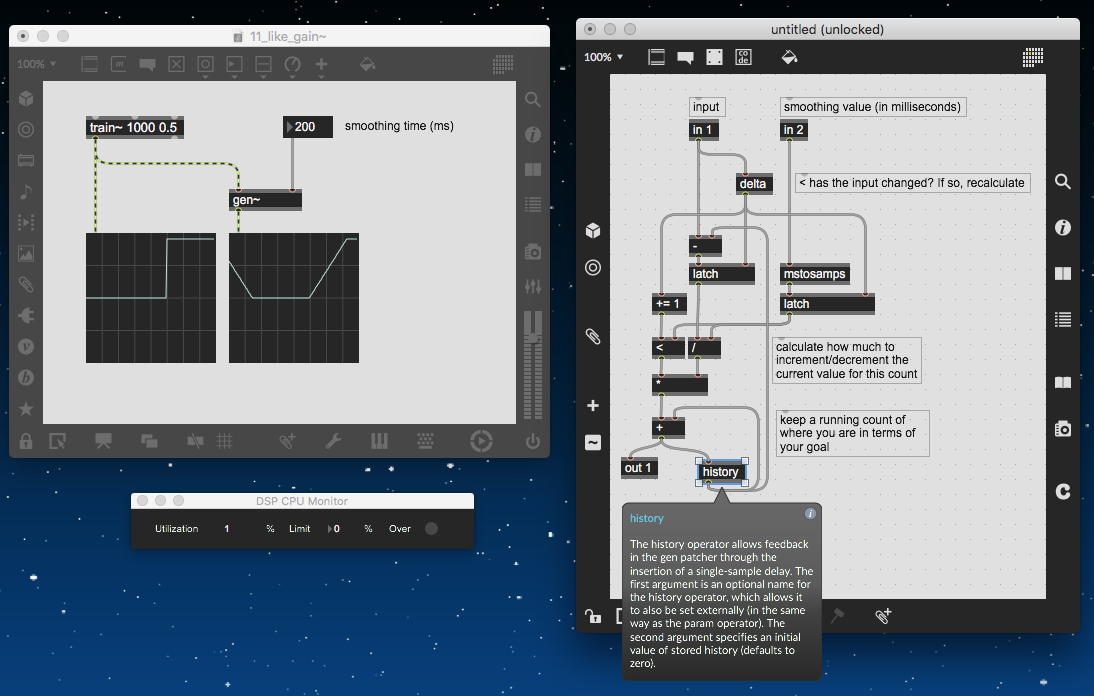This screenshot has width=1094, height=696.
Task: Click the star favorites icon in 11_like_gain~ sidebar
Action: [26, 409]
